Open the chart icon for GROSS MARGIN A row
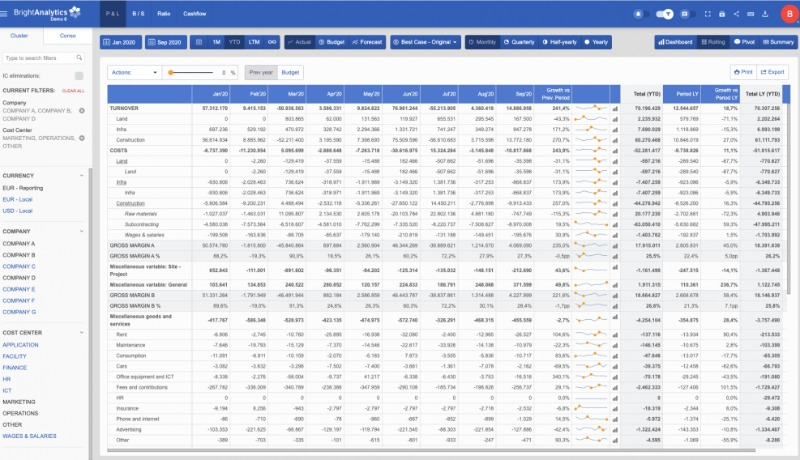The image size is (800, 460). click(x=615, y=246)
